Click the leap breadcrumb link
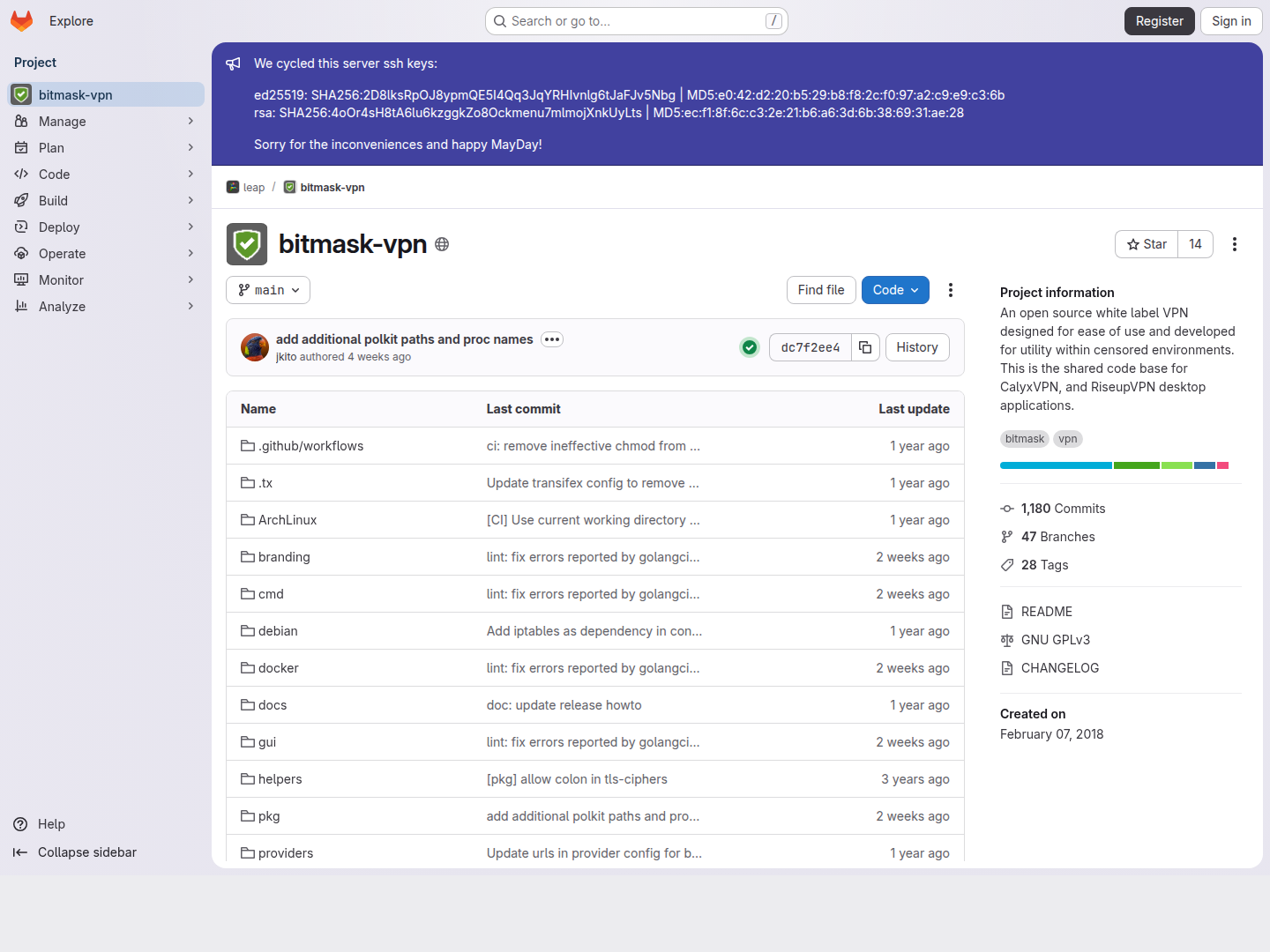 pyautogui.click(x=254, y=187)
